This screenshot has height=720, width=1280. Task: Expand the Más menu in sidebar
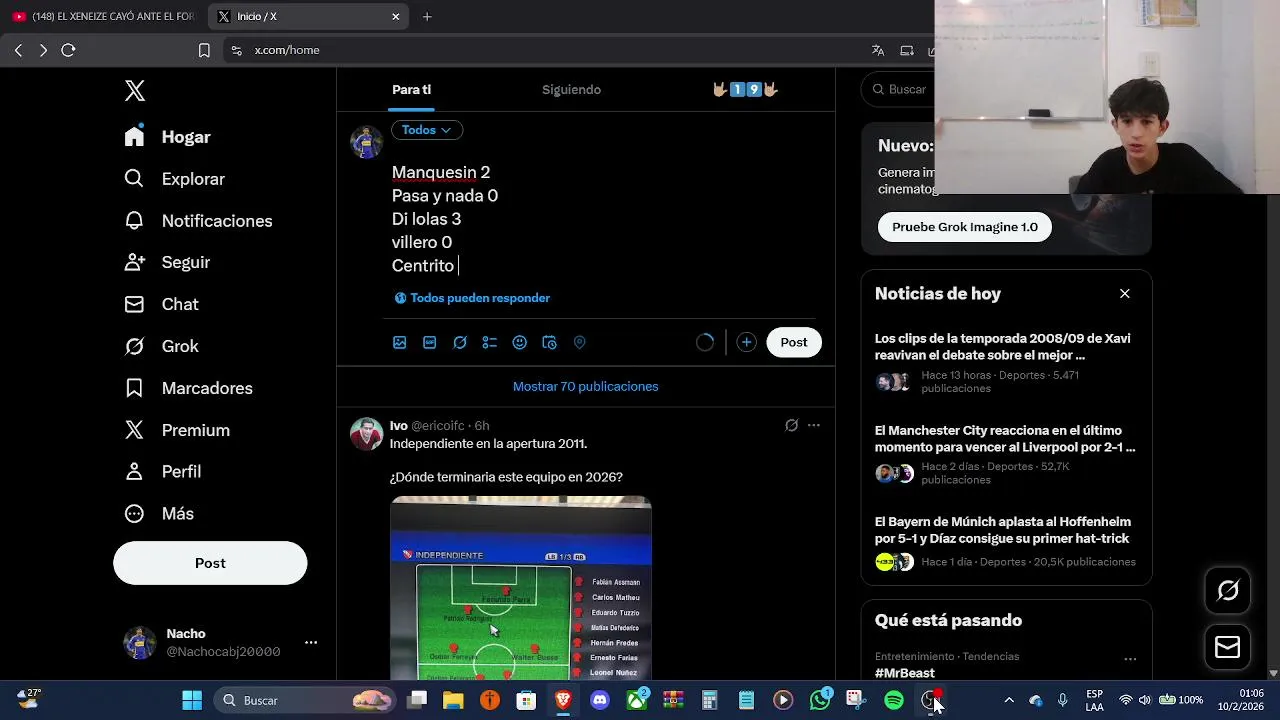pyautogui.click(x=158, y=513)
